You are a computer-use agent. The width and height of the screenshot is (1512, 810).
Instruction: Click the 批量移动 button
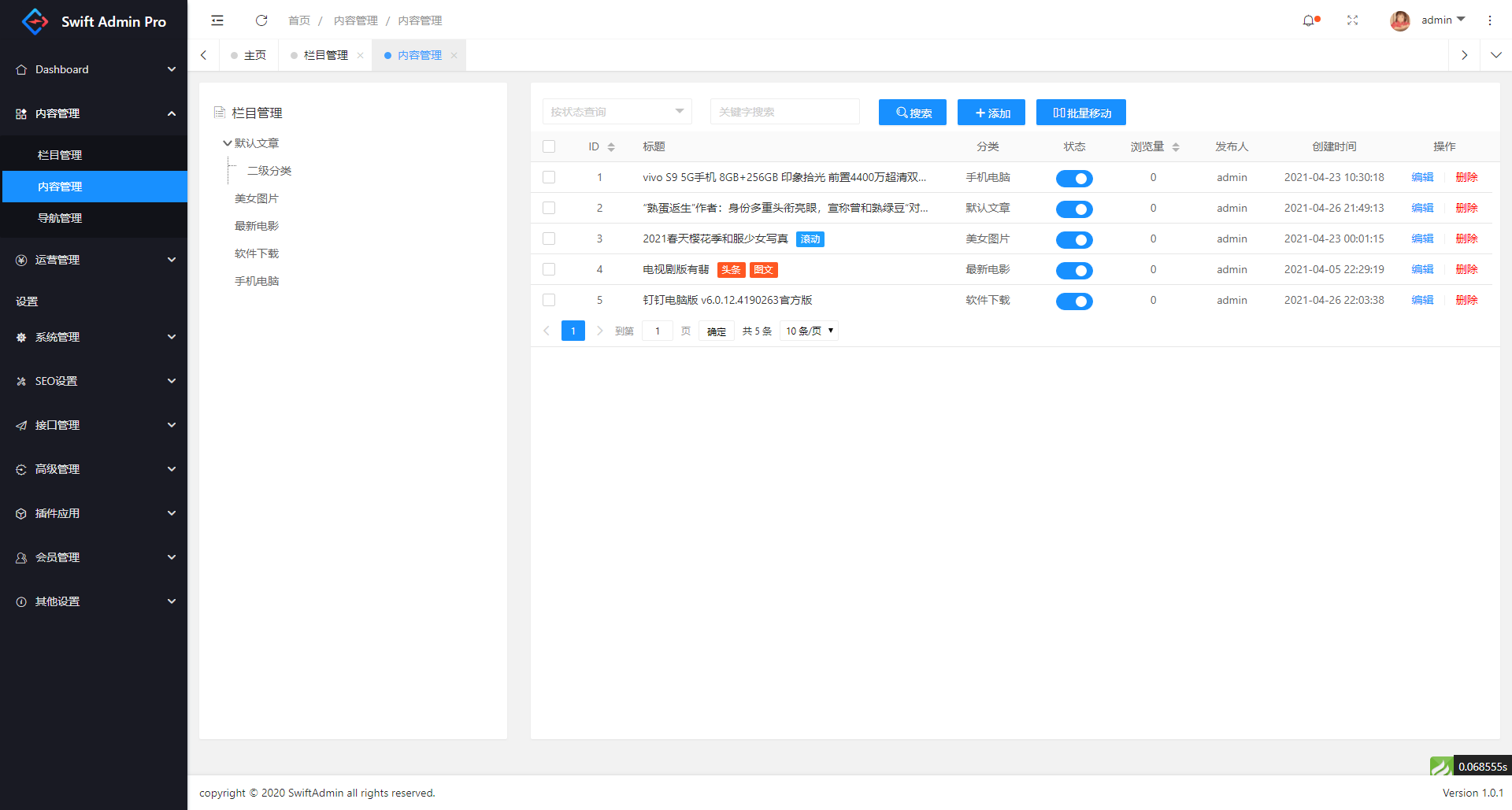click(x=1080, y=113)
